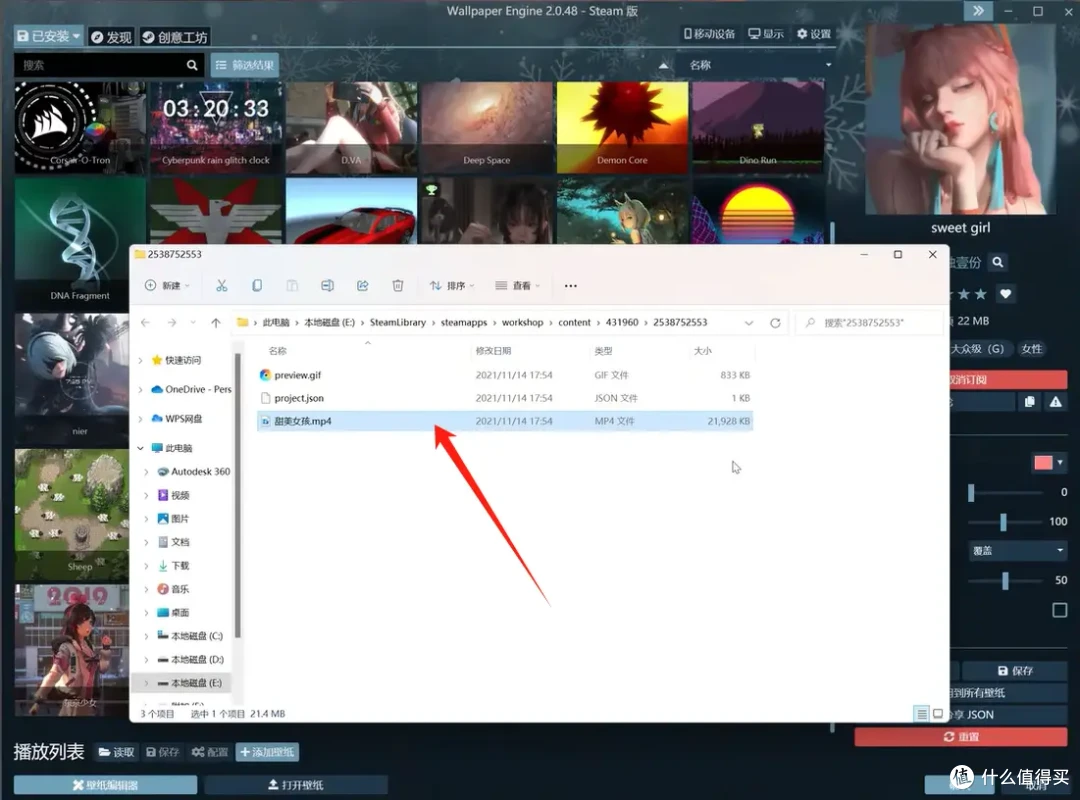Viewport: 1080px width, 800px height.
Task: Switch to the 创意工坊 Workshop tab
Action: [175, 37]
